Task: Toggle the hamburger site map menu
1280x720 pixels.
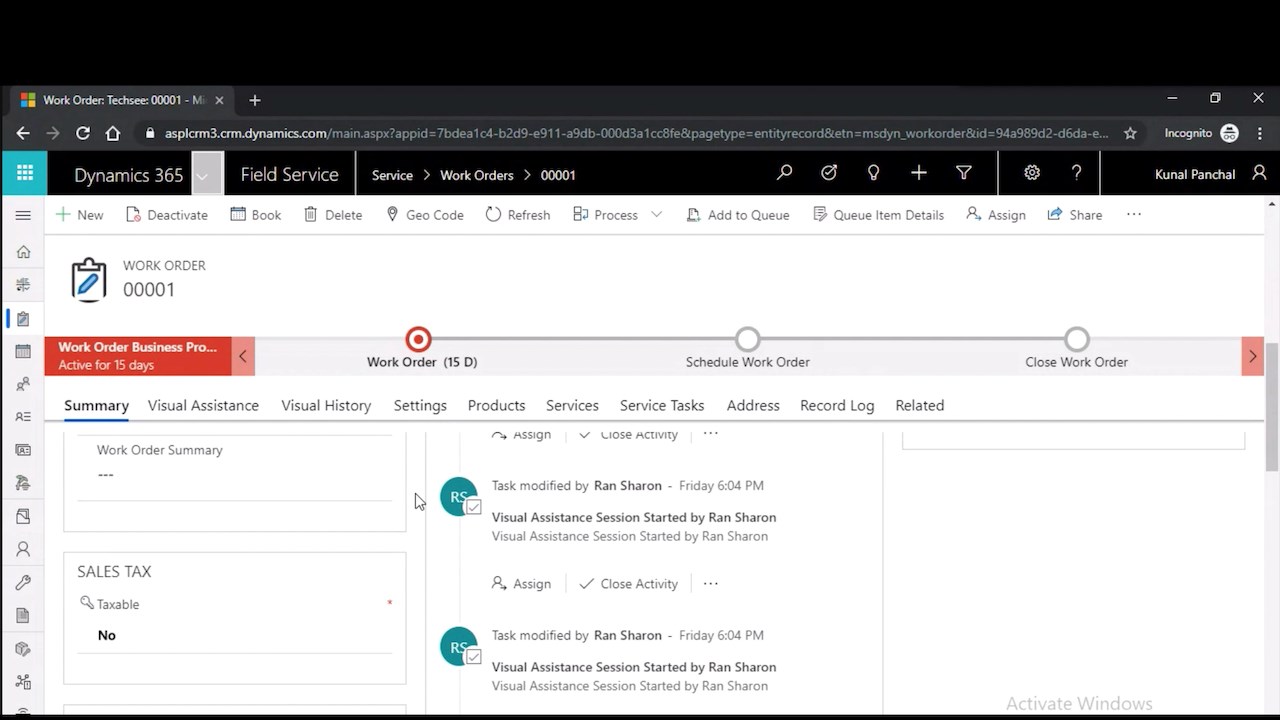Action: (23, 215)
